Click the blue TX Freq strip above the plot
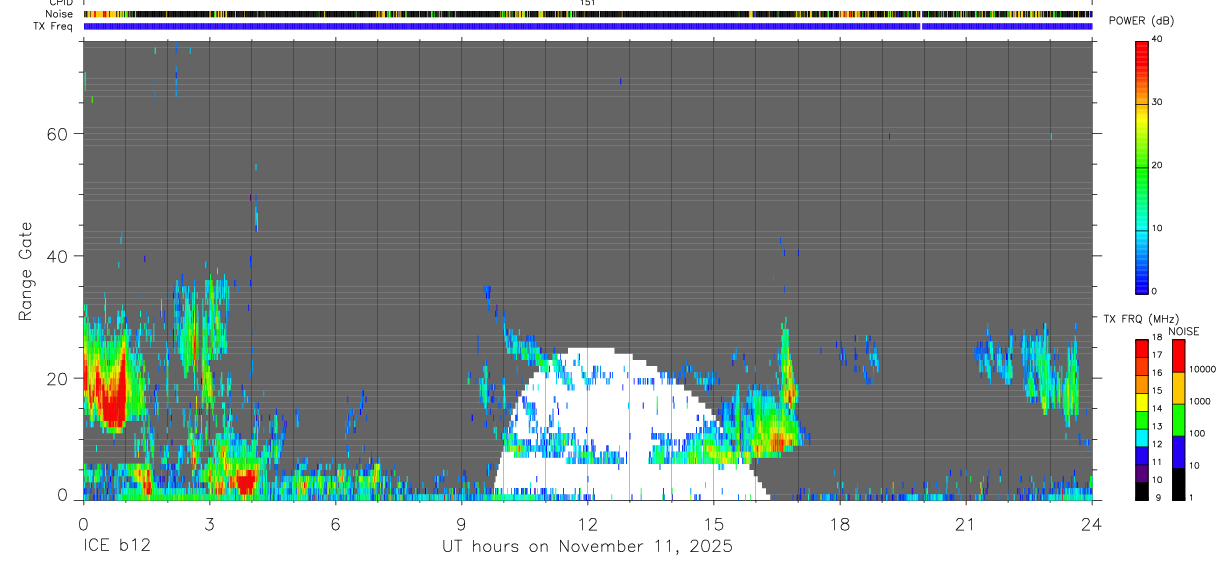Image resolution: width=1228 pixels, height=567 pixels. (587, 26)
